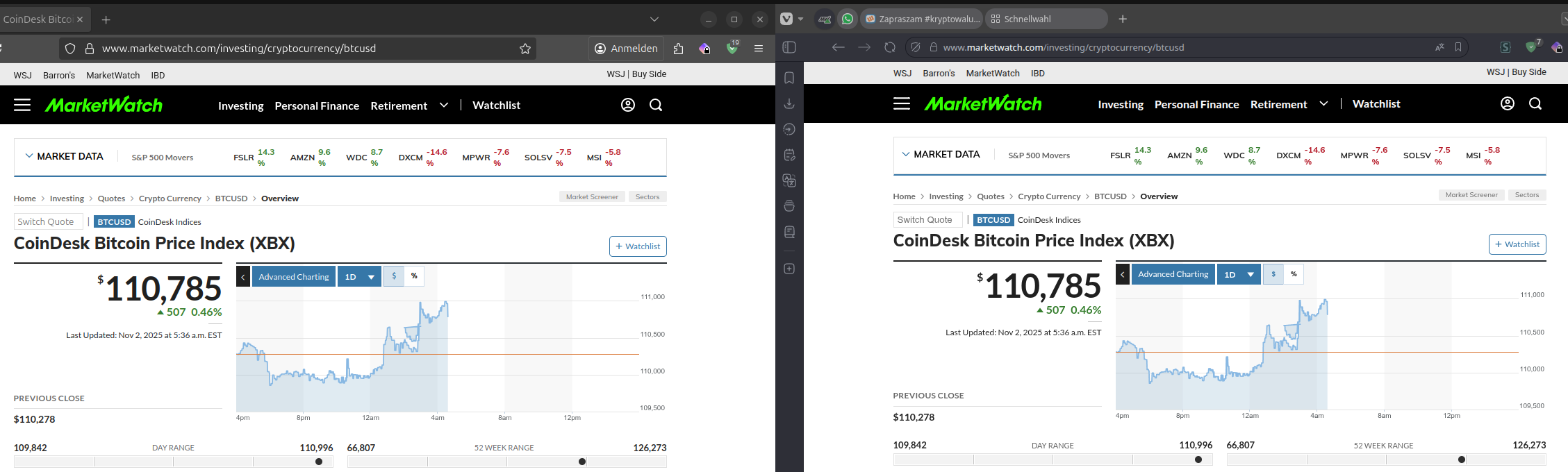Click the Anmelden sign-in button in Firefox
The image size is (1568, 472).
[x=626, y=49]
